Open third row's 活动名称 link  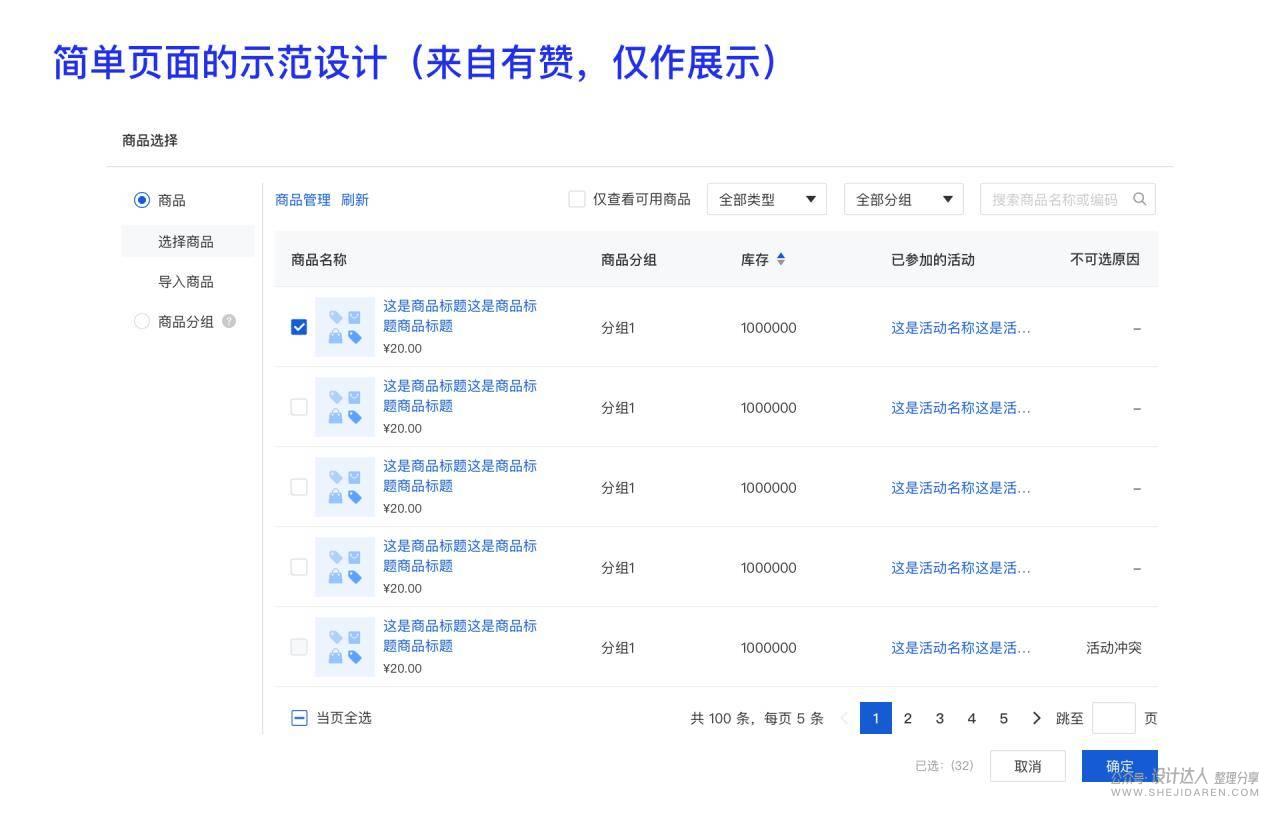(x=961, y=488)
